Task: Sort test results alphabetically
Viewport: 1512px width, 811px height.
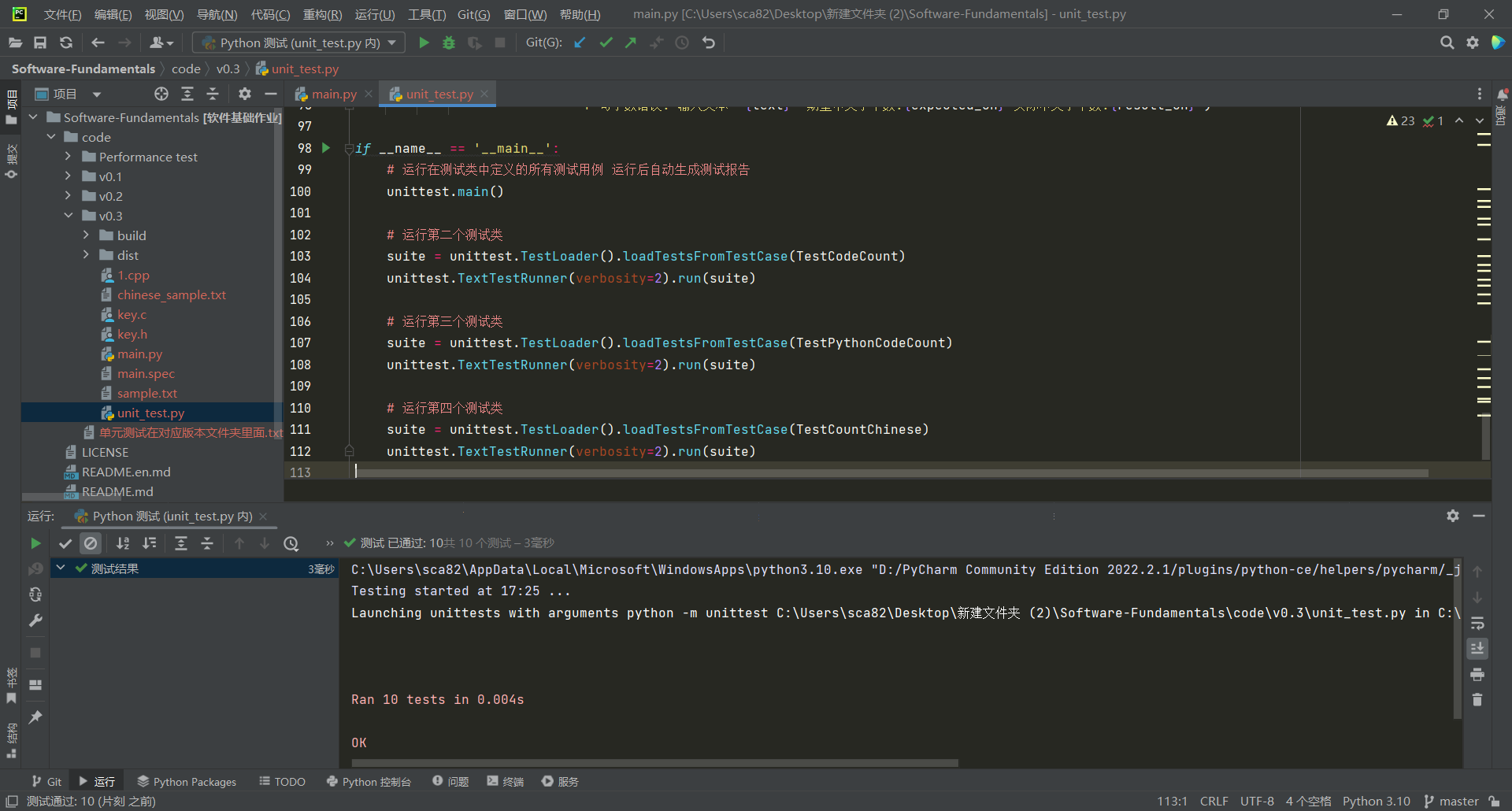Action: click(123, 543)
